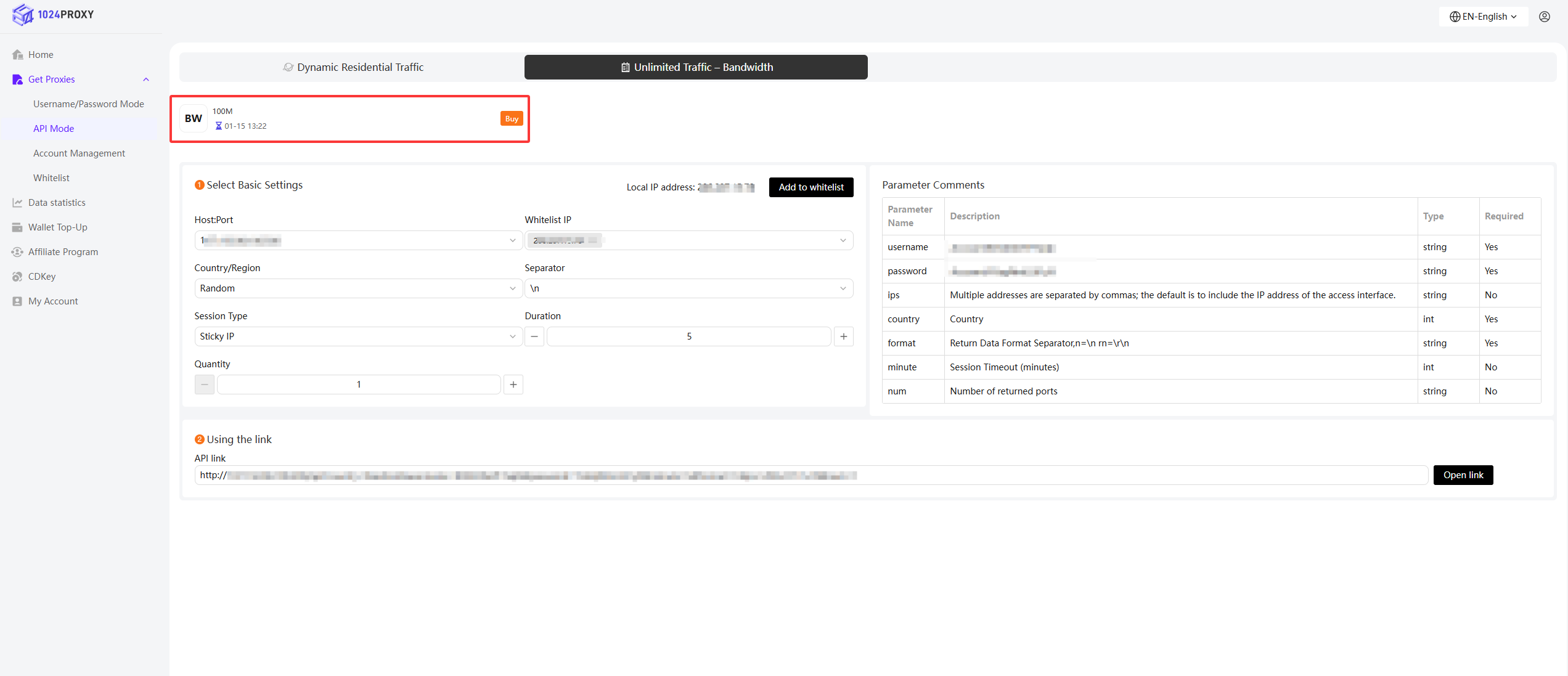The width and height of the screenshot is (1568, 676).
Task: Click the 1024PROXY logo icon
Action: click(x=23, y=15)
